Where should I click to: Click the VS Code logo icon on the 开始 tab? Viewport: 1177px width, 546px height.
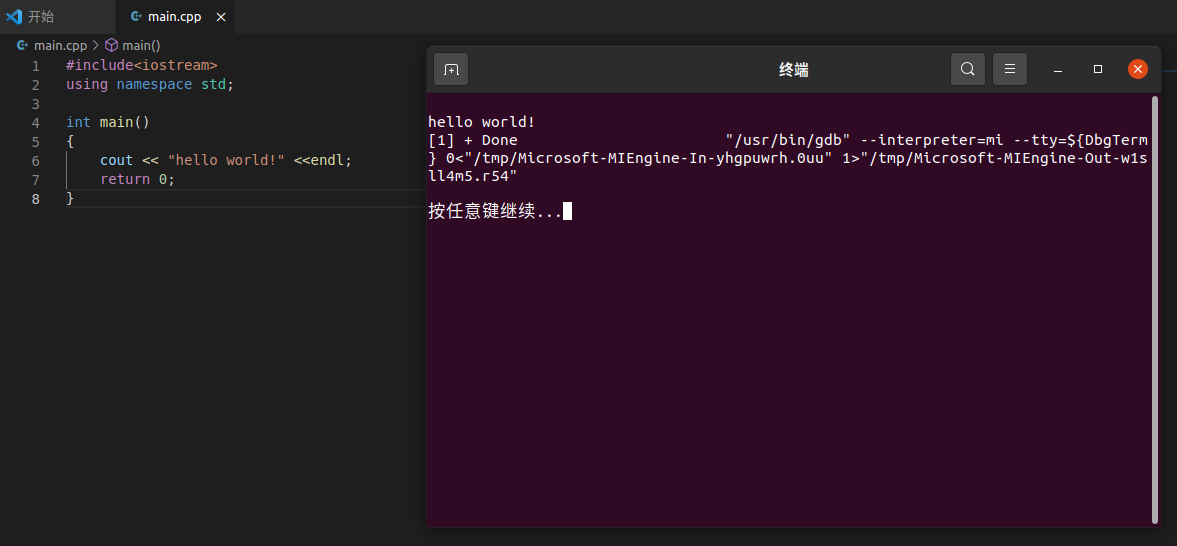14,17
